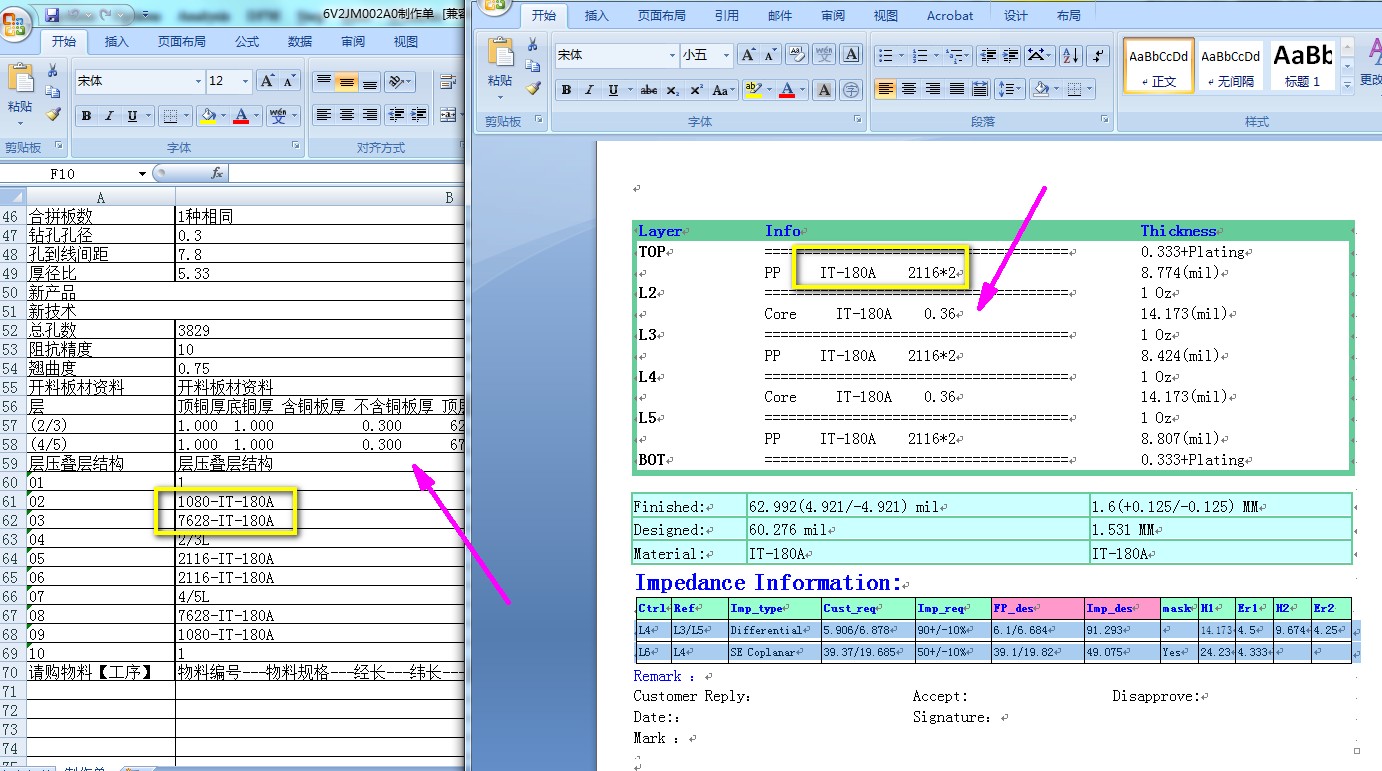Click Word bullets list icon
This screenshot has height=771, width=1382.
885,55
